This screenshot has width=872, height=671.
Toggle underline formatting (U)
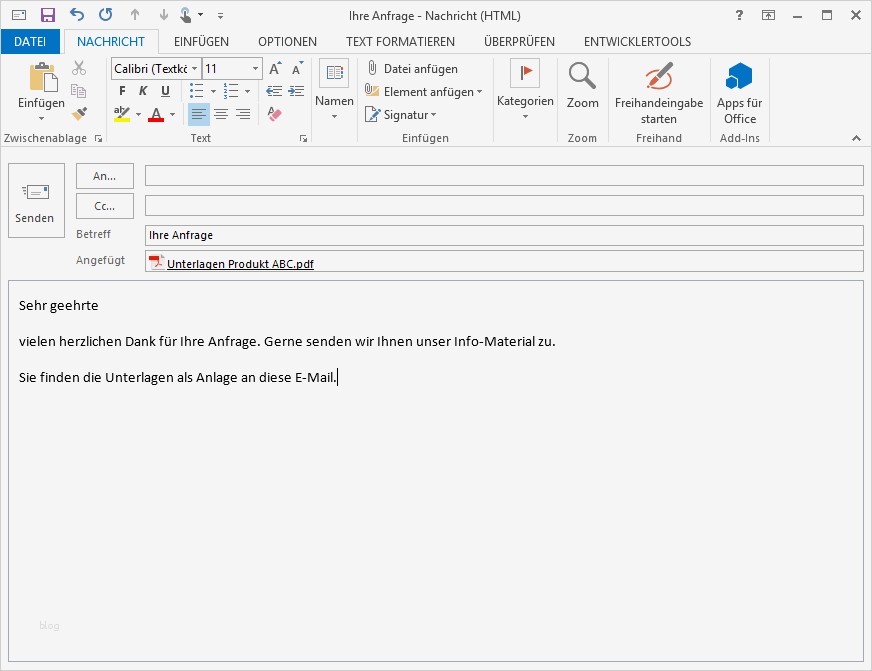point(166,91)
